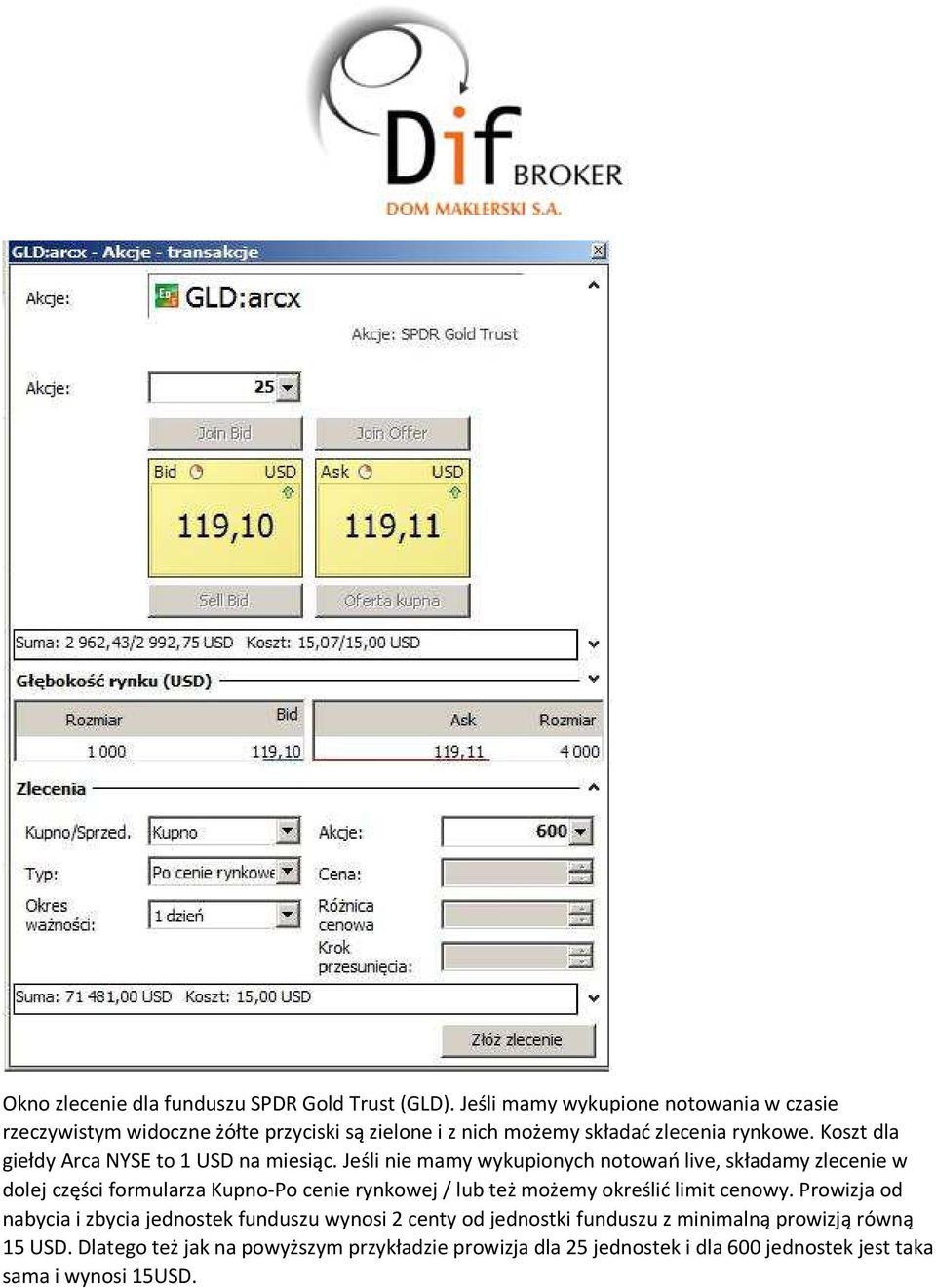Click the Rozmiar header on ask side
This screenshot has width=936, height=1288.
coord(567,721)
